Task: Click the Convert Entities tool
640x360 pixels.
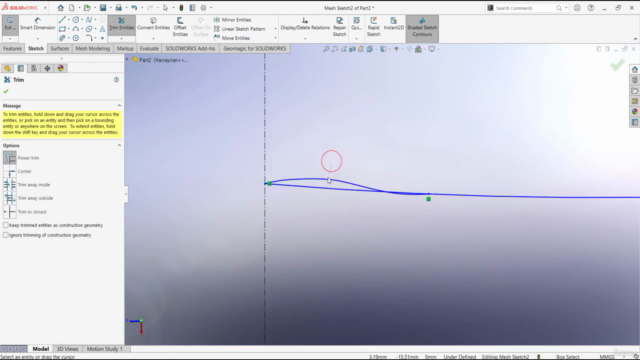Action: tap(153, 24)
